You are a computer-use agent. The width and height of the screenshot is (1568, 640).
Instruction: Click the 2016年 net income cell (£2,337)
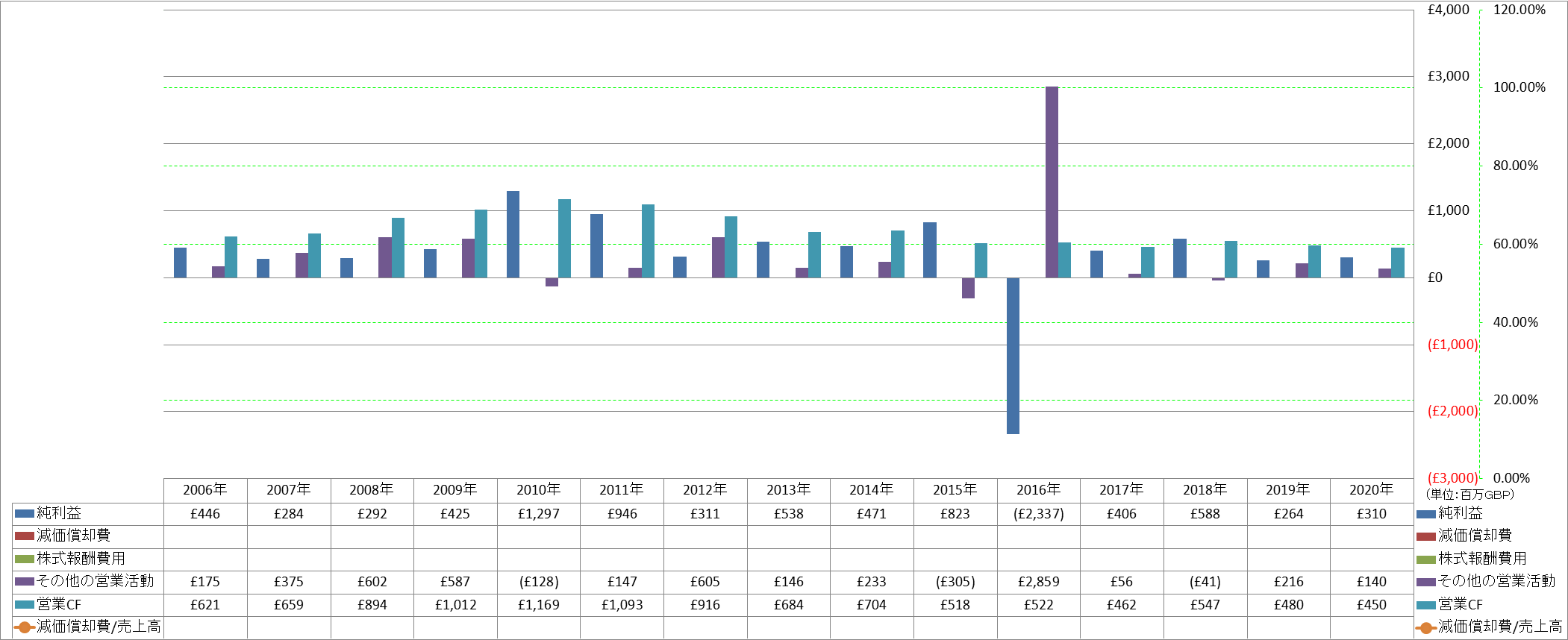1038,514
